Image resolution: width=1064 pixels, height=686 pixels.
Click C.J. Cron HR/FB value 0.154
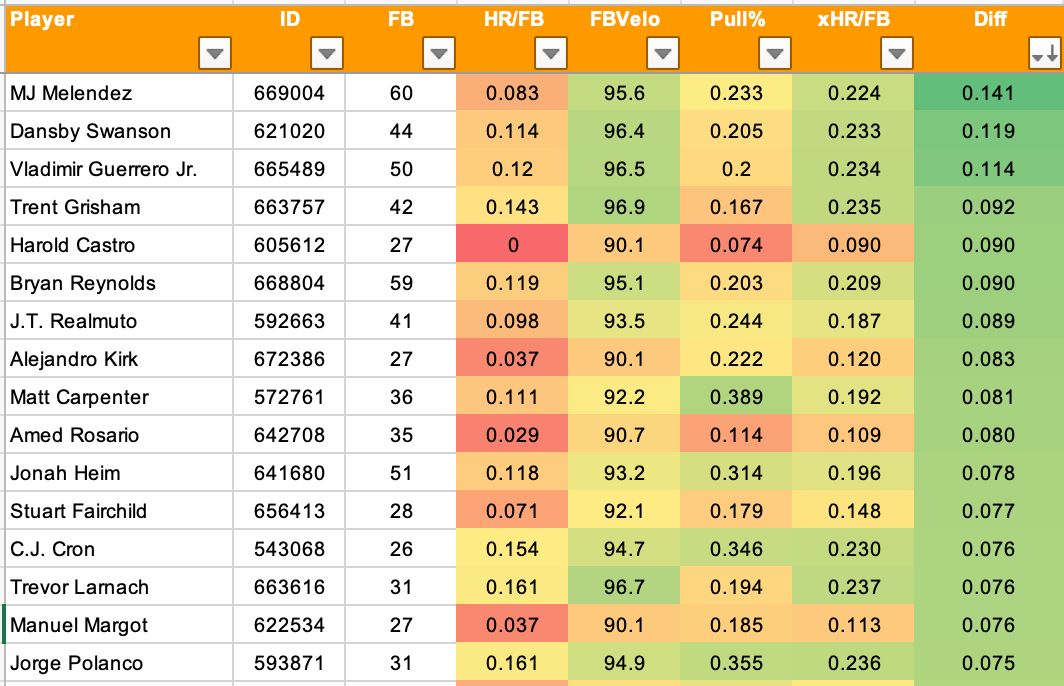pos(512,548)
